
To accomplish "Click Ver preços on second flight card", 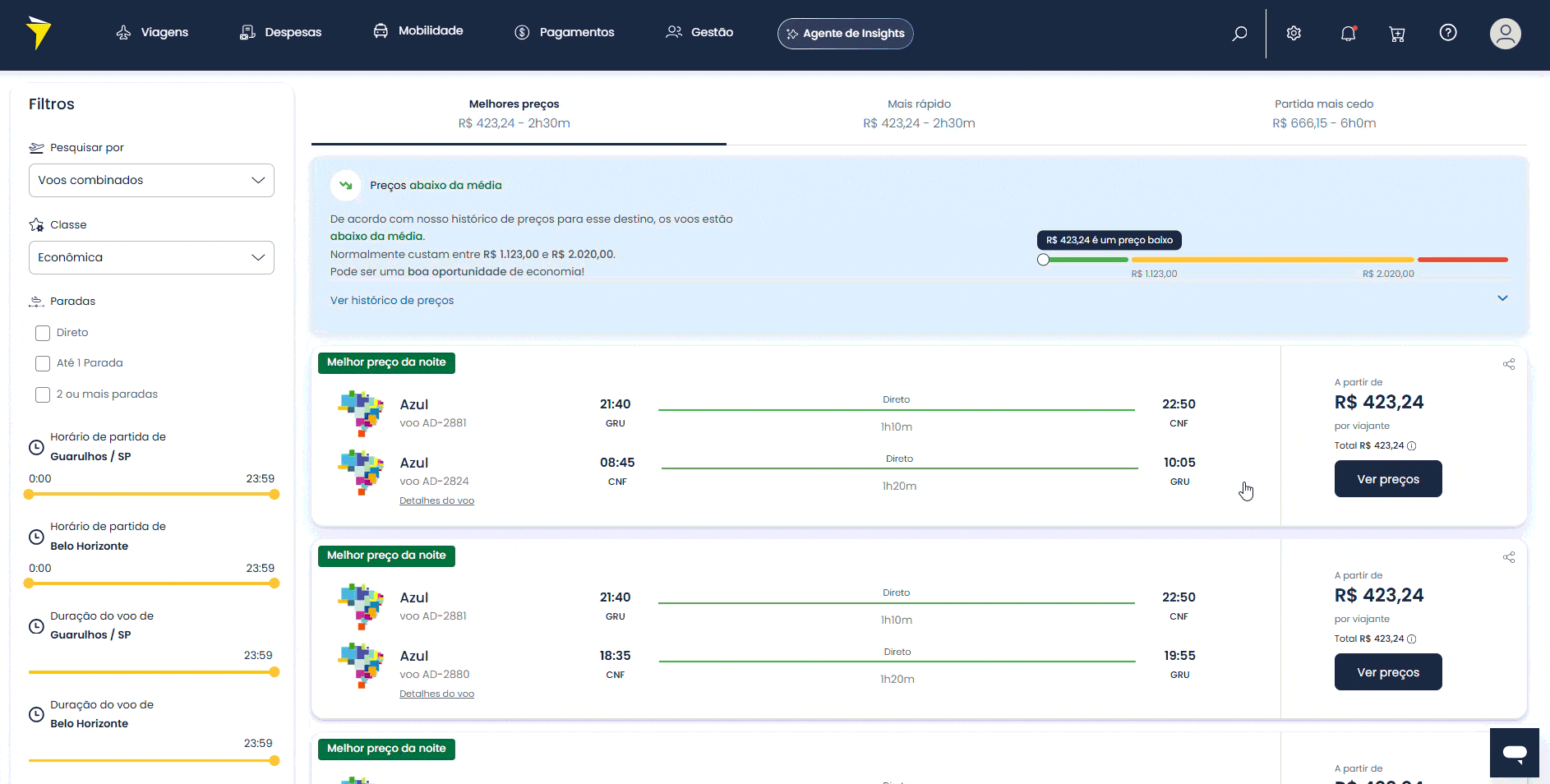I will click(x=1388, y=672).
